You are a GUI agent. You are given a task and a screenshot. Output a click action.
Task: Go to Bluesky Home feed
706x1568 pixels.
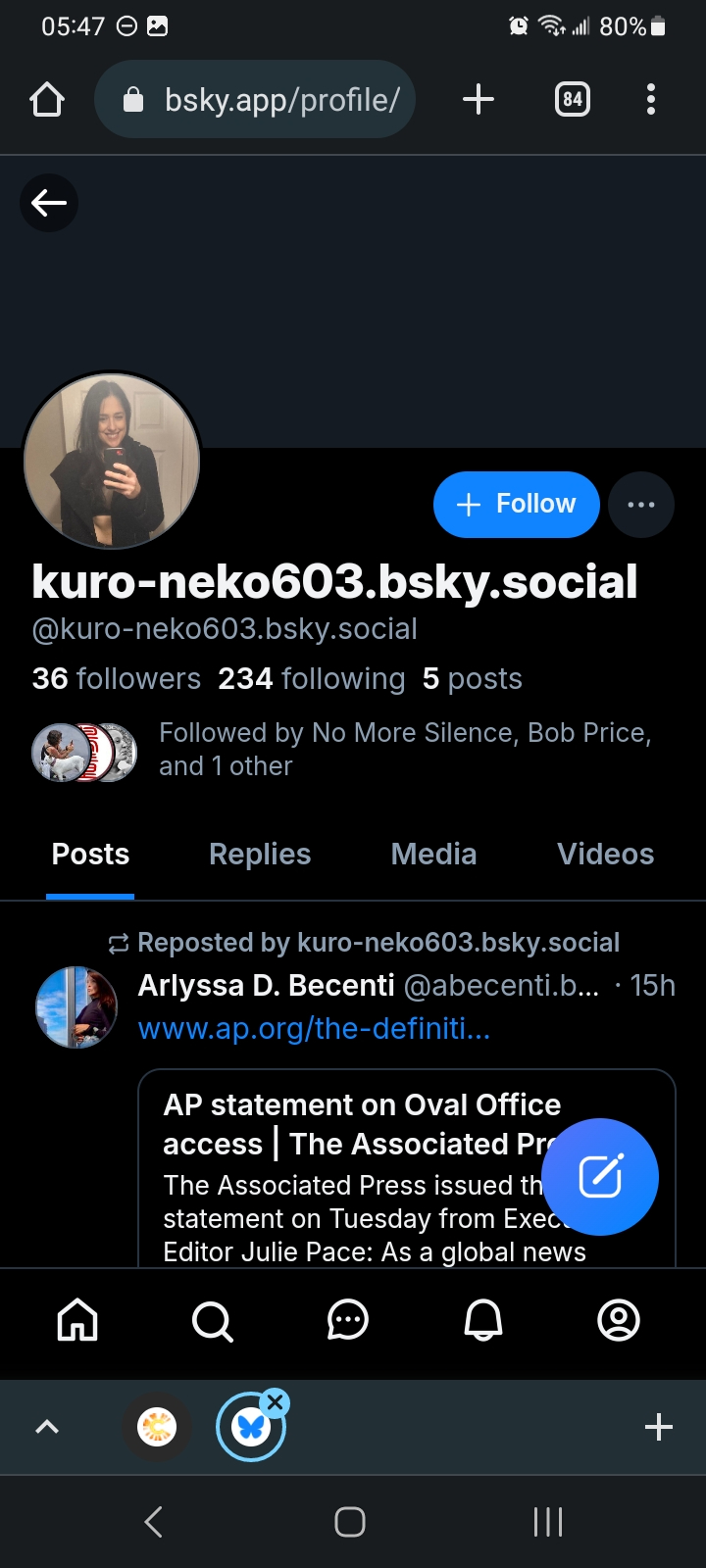(x=77, y=1320)
